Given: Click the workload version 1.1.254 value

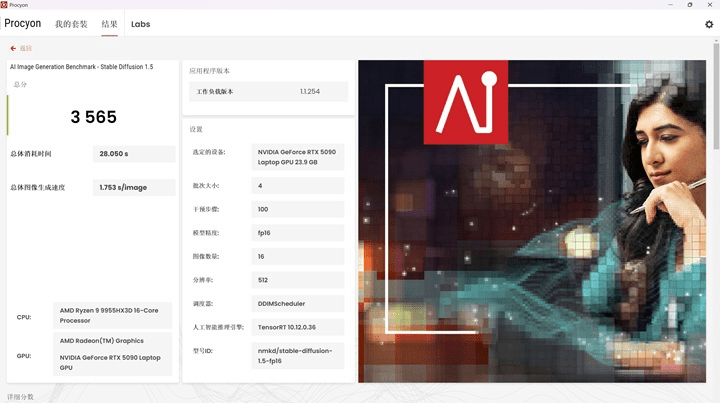Looking at the screenshot, I should (310, 91).
